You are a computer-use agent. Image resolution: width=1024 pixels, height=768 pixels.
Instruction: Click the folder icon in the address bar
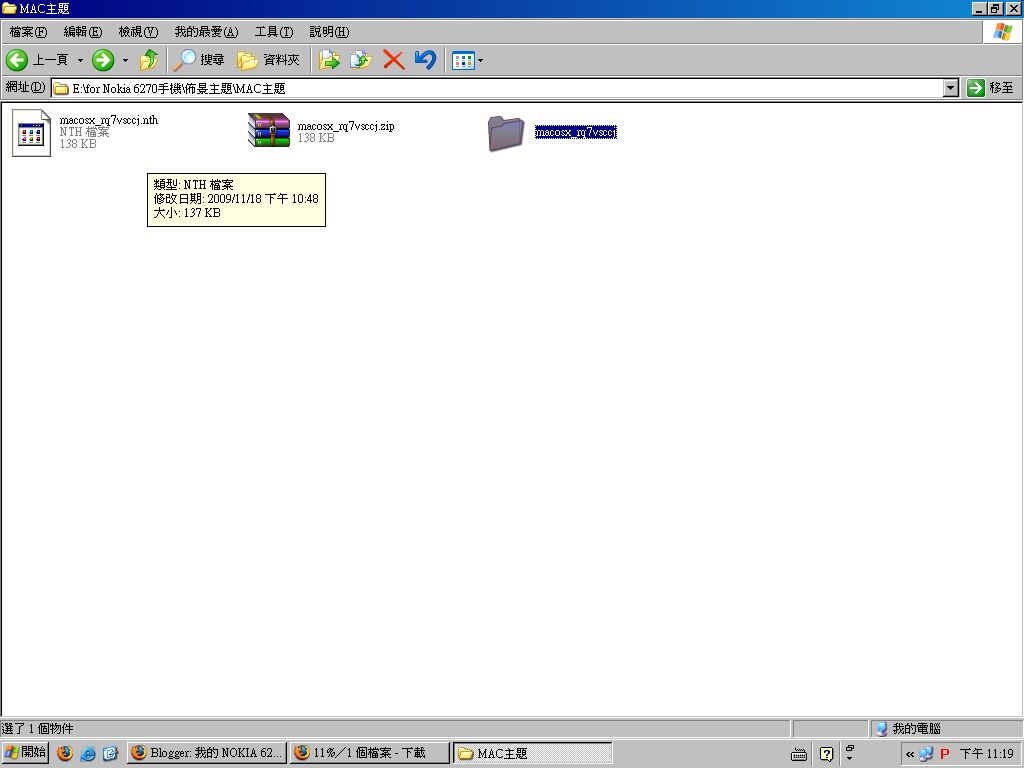tap(61, 88)
